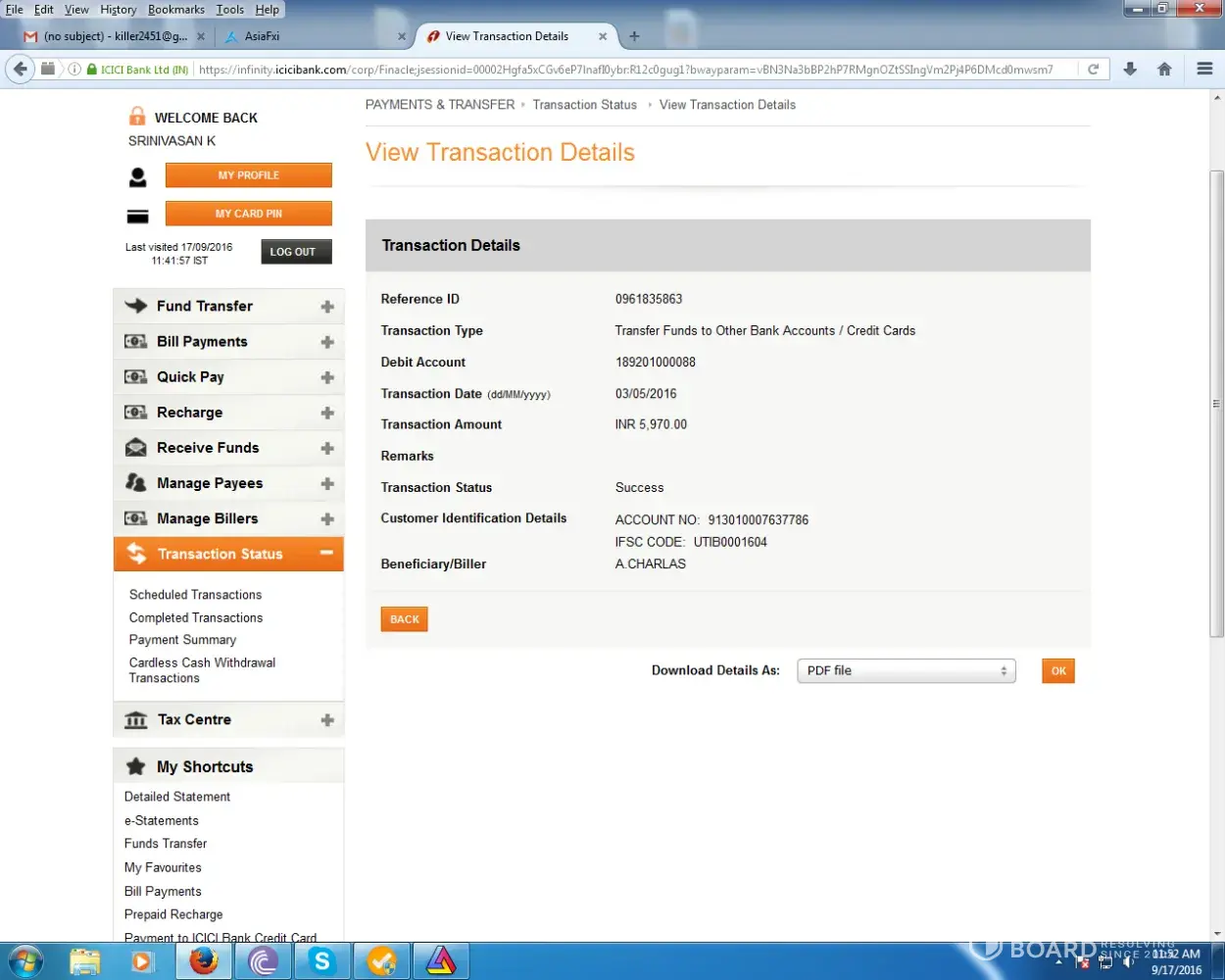Open the Firefox hamburger menu icon
The width and height of the screenshot is (1225, 980).
1204,70
